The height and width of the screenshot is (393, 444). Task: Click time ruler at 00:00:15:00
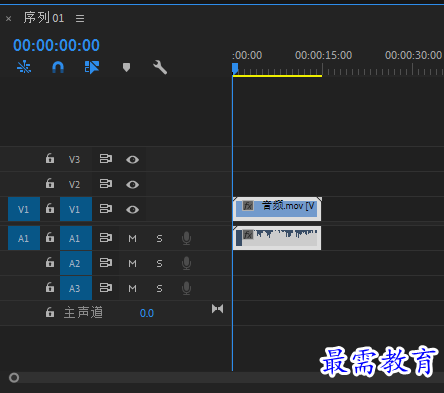323,55
